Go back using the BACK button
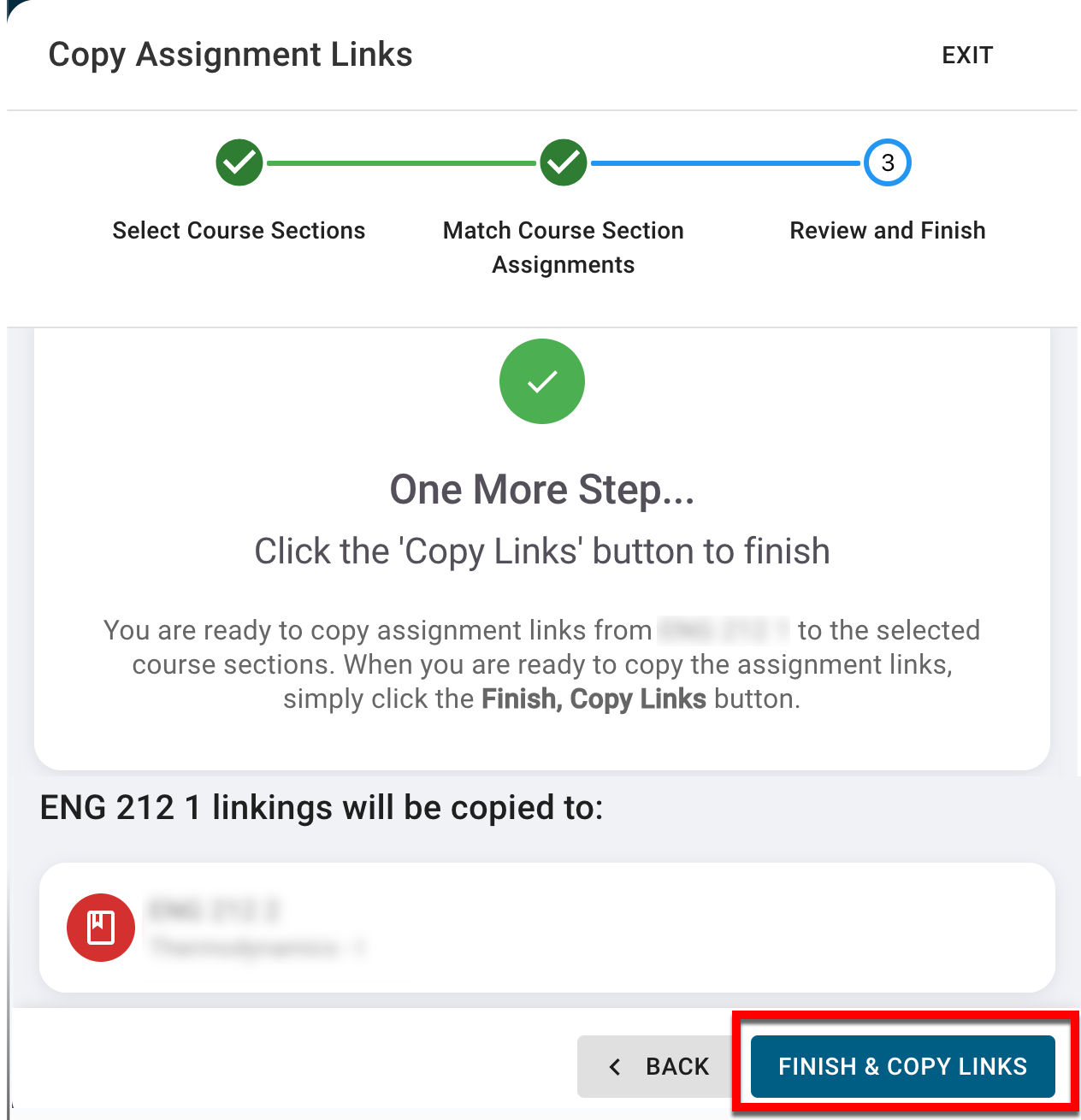 (x=659, y=1066)
